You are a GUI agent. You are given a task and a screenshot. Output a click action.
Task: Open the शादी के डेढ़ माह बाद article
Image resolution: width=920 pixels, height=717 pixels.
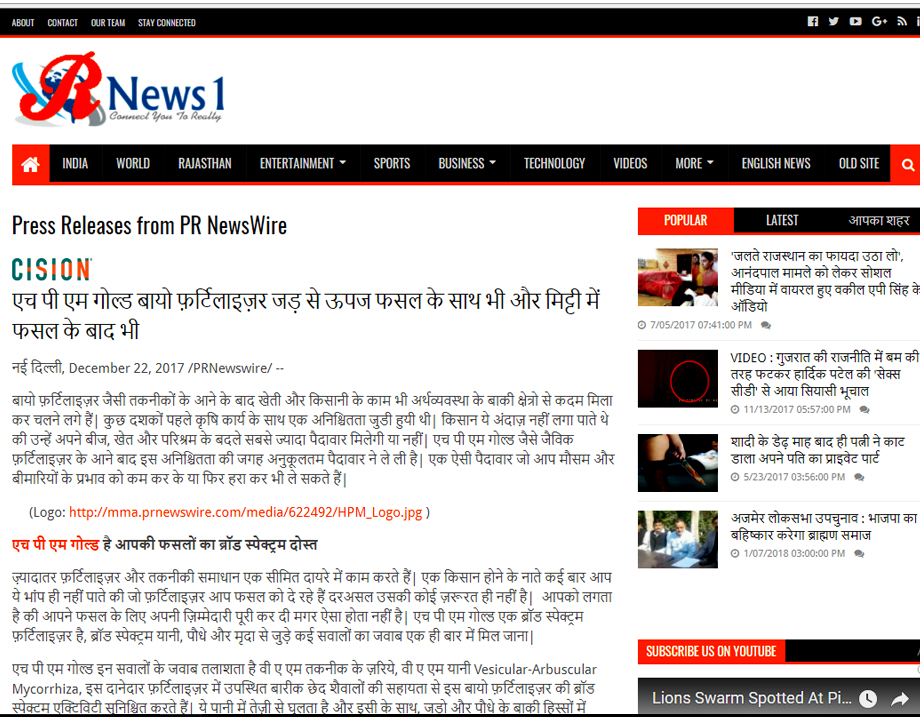pyautogui.click(x=817, y=450)
